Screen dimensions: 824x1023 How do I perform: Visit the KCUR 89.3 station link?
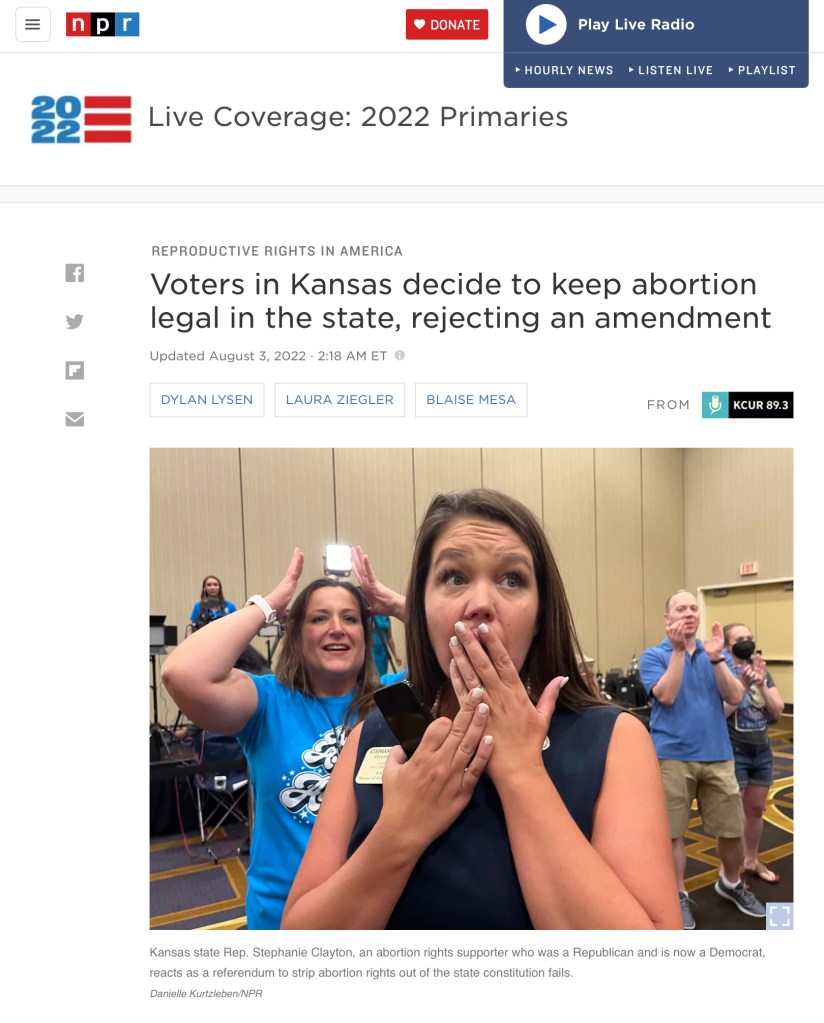(x=748, y=405)
